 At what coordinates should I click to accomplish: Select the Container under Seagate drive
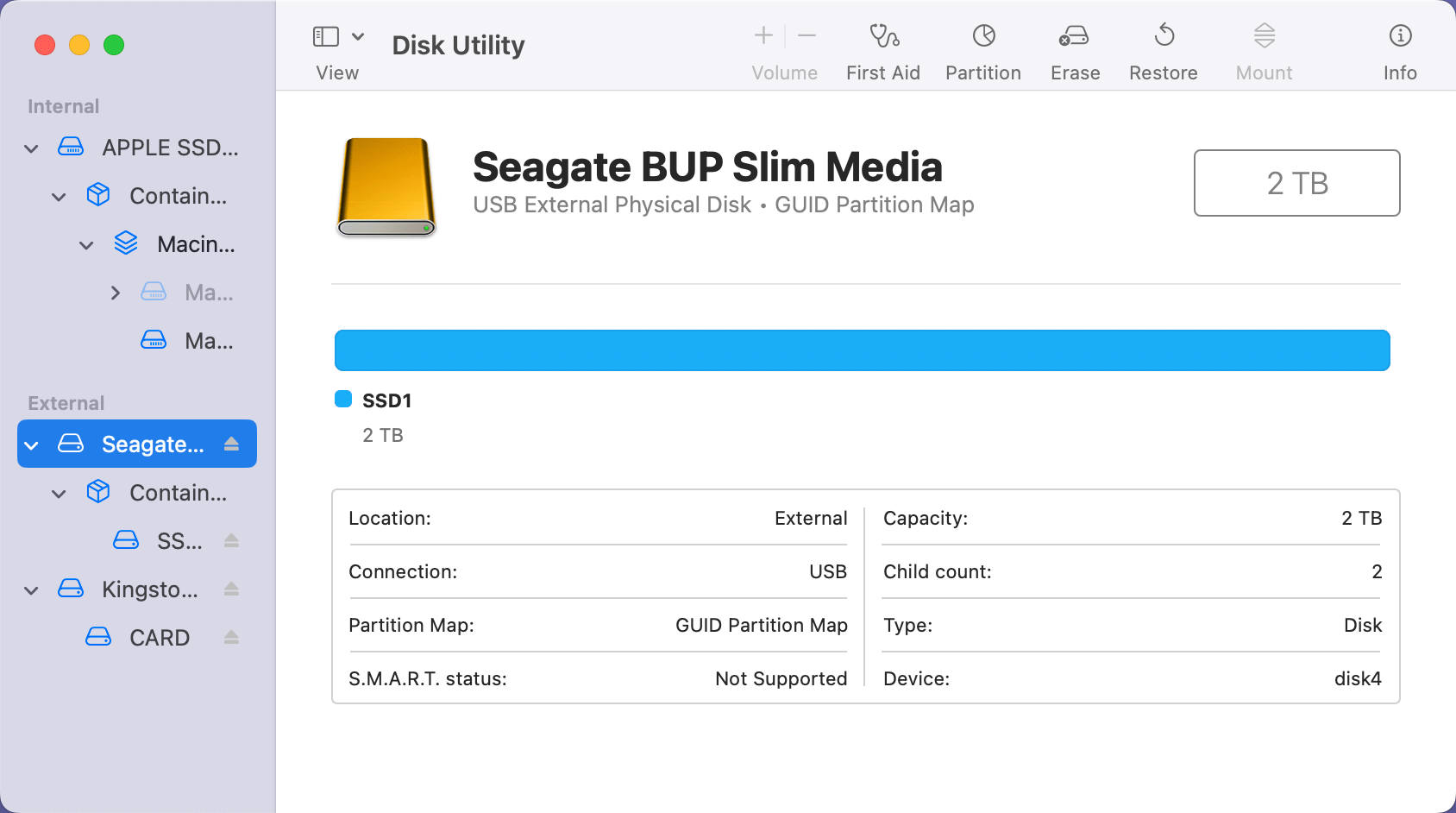pyautogui.click(x=179, y=492)
